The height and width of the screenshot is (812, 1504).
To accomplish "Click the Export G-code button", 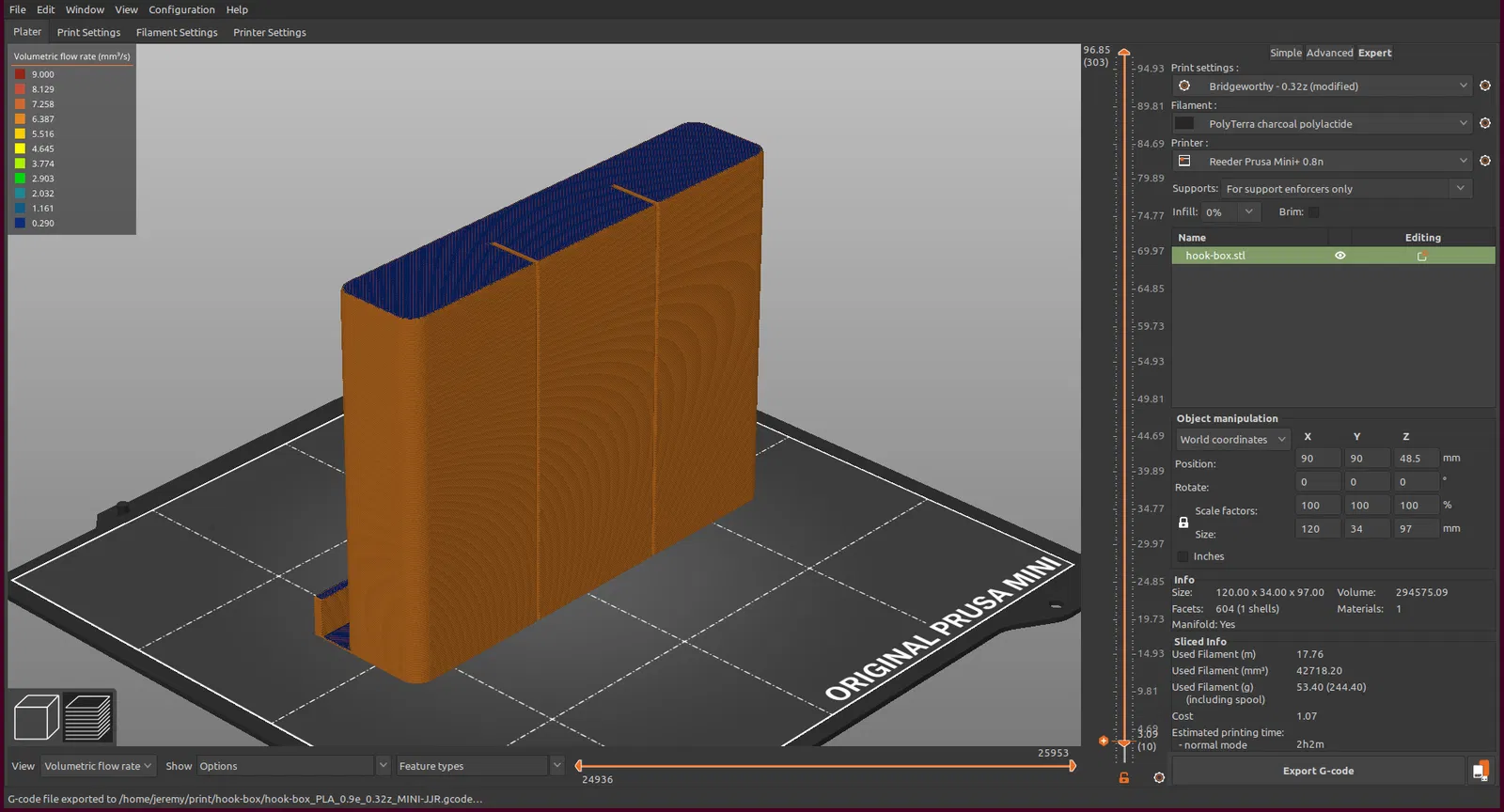I will coord(1318,771).
